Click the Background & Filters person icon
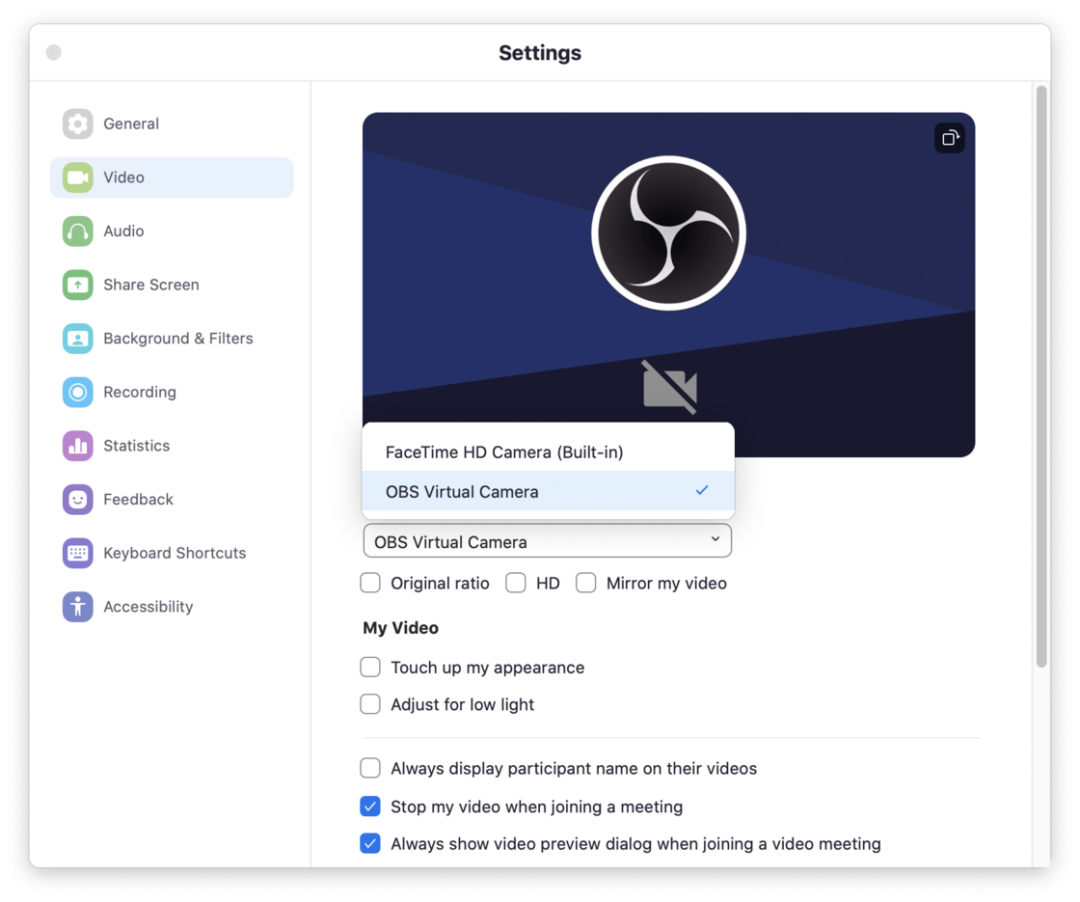The image size is (1080, 902). tap(77, 339)
